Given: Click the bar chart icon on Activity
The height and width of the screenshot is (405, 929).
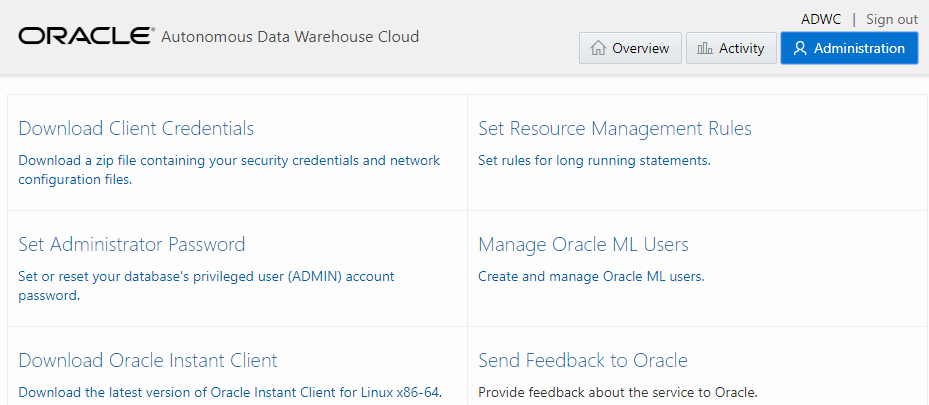Looking at the screenshot, I should coord(705,48).
